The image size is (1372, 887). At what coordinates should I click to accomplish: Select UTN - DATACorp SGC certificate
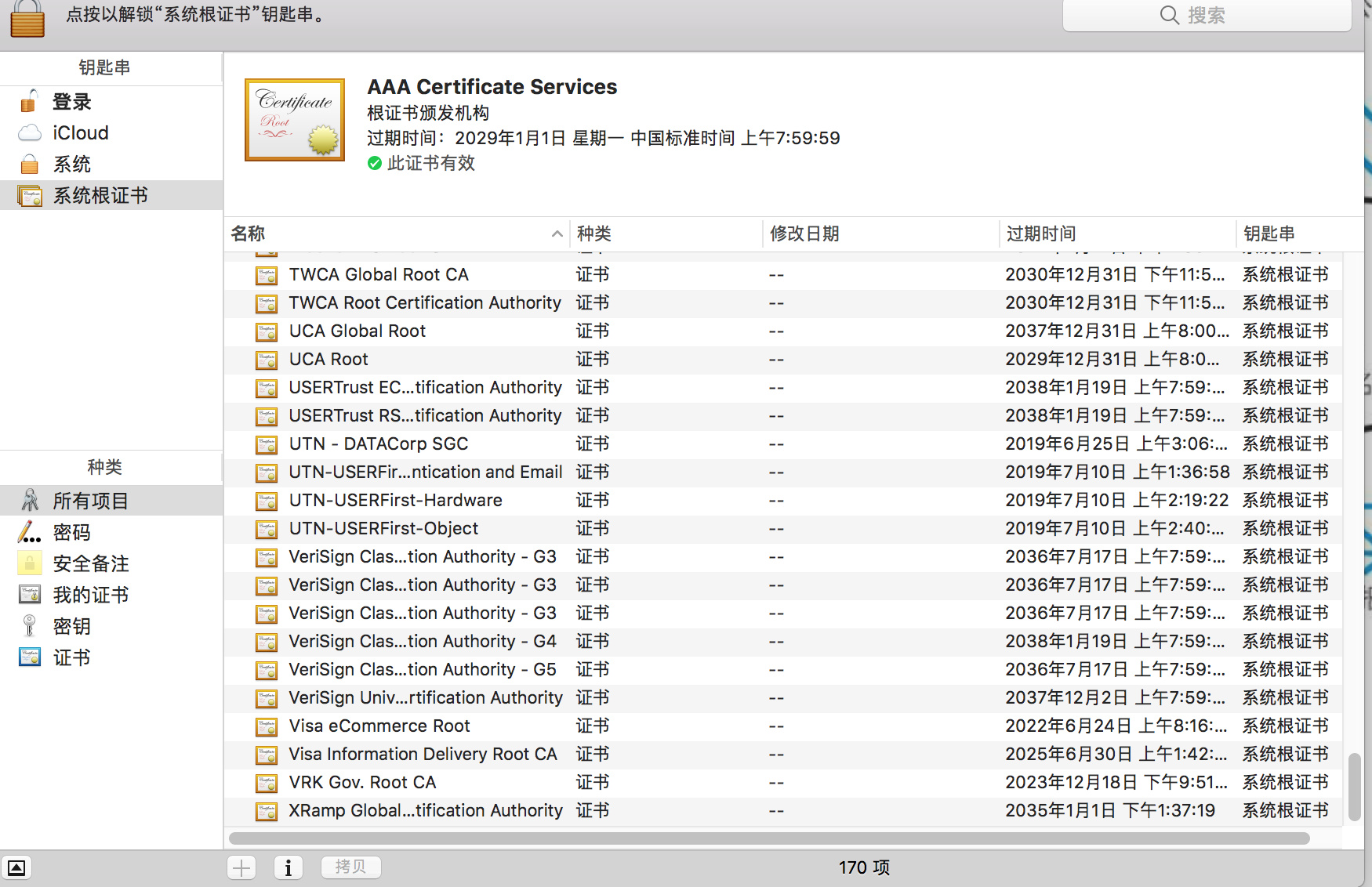point(782,444)
